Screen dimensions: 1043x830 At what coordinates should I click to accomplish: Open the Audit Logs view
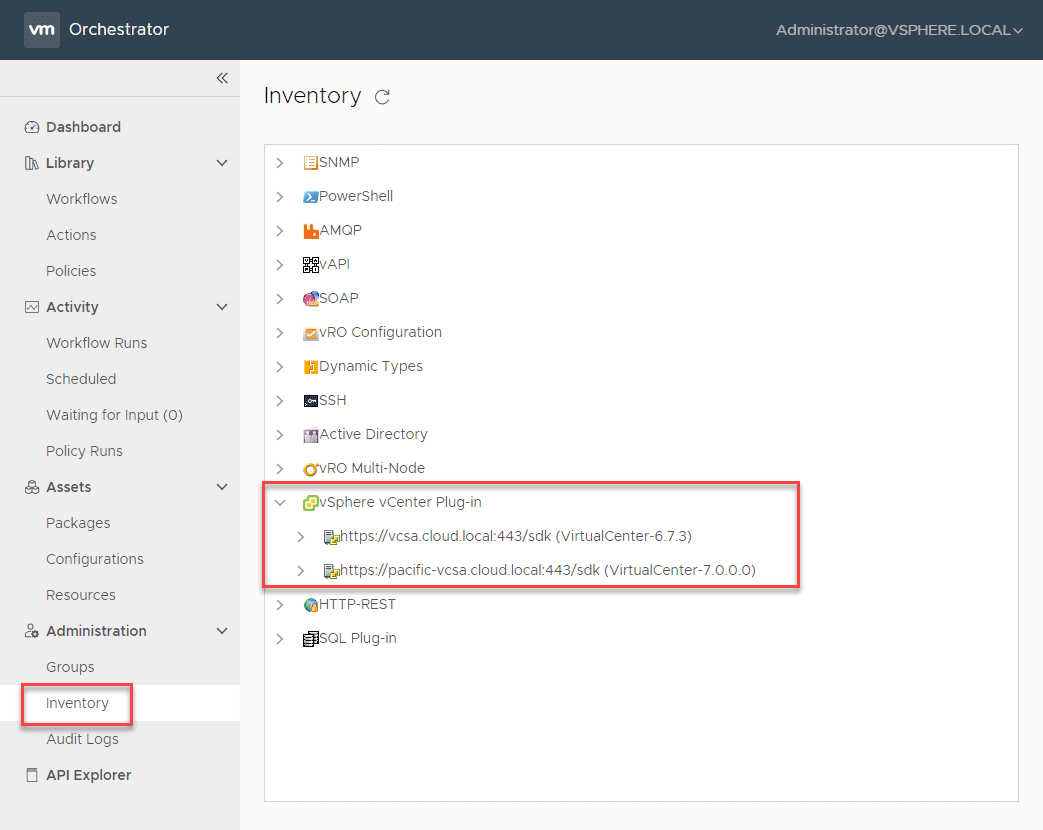pyautogui.click(x=83, y=738)
